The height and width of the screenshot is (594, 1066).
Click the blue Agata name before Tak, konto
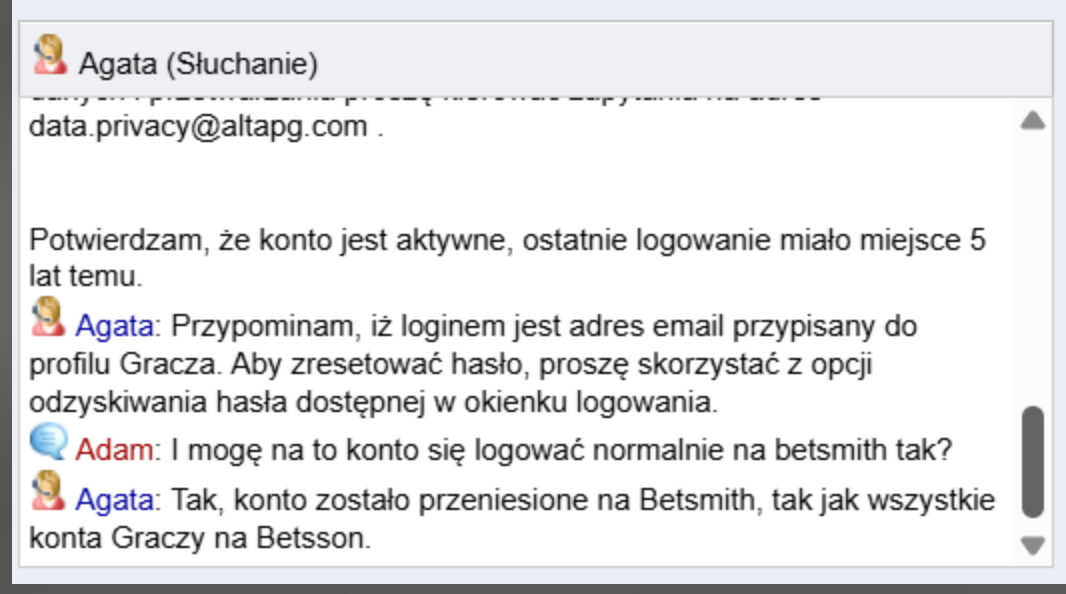click(x=114, y=500)
